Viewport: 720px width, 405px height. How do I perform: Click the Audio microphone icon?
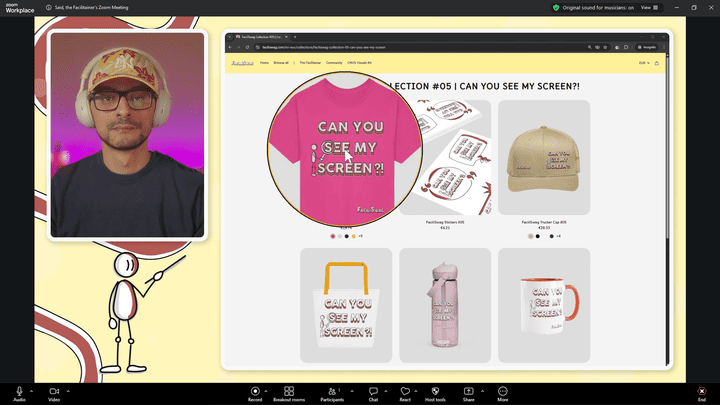pos(19,391)
